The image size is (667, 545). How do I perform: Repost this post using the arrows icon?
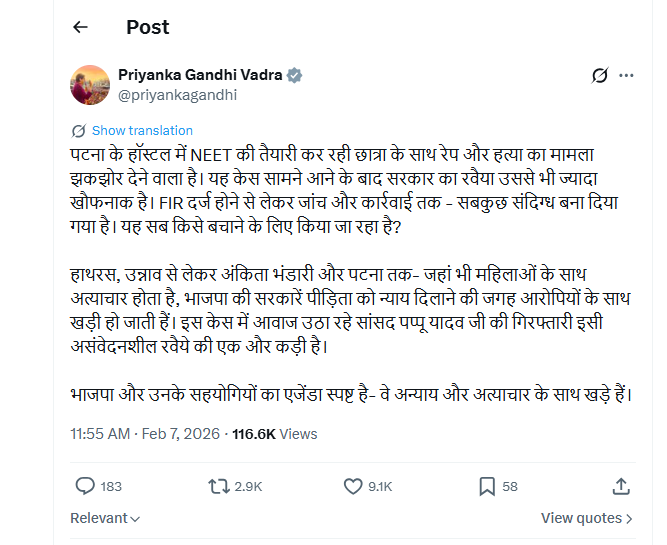click(217, 486)
